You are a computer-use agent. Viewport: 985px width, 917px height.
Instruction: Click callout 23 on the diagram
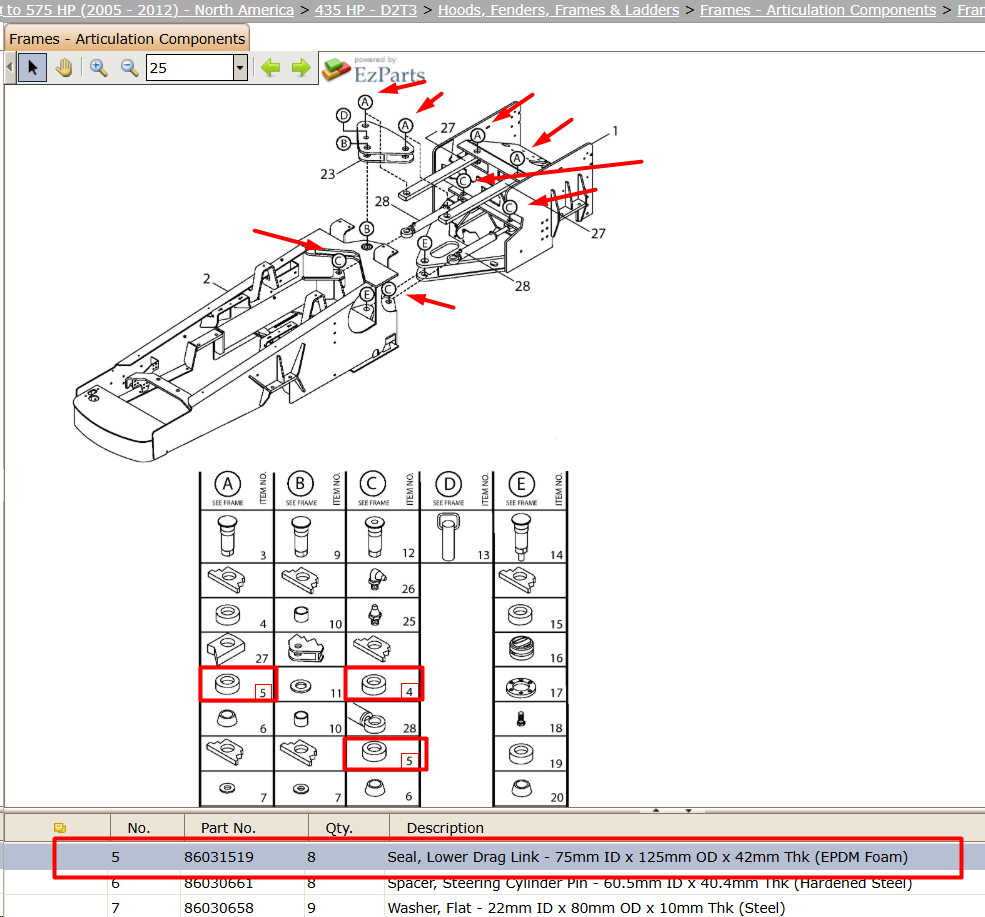pos(328,174)
